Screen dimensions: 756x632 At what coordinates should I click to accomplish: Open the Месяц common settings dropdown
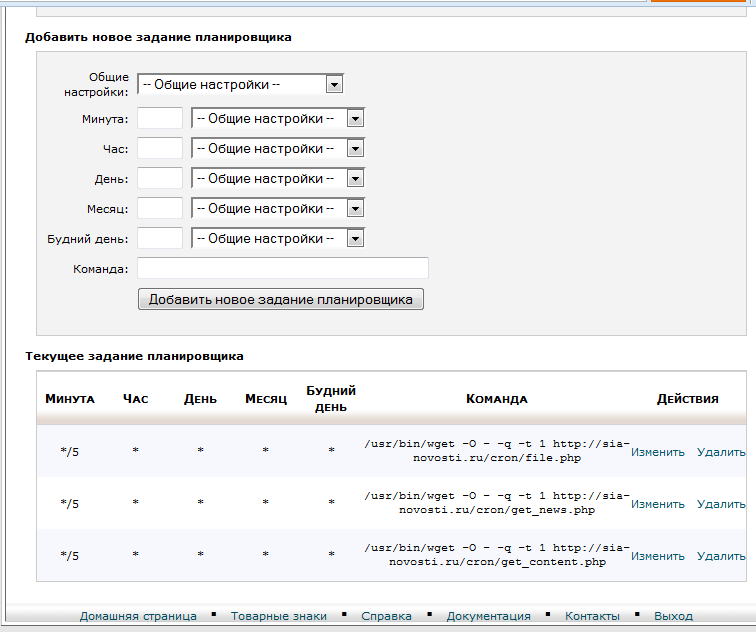(x=278, y=209)
